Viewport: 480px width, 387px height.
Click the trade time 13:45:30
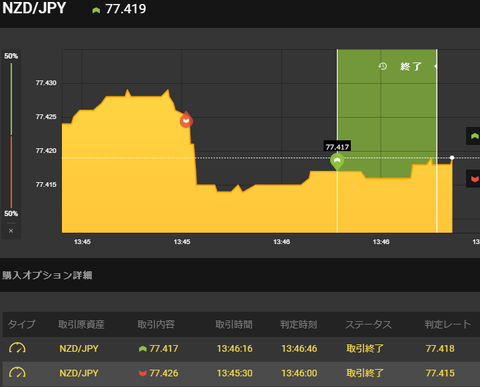pos(235,373)
